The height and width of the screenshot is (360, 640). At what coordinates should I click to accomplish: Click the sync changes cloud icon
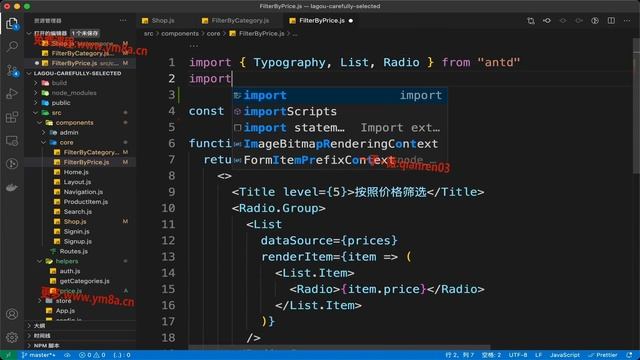point(67,355)
